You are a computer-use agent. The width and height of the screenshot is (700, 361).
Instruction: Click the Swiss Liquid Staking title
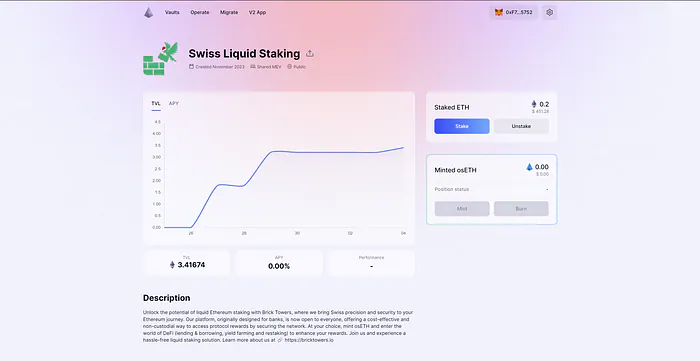[x=244, y=54]
